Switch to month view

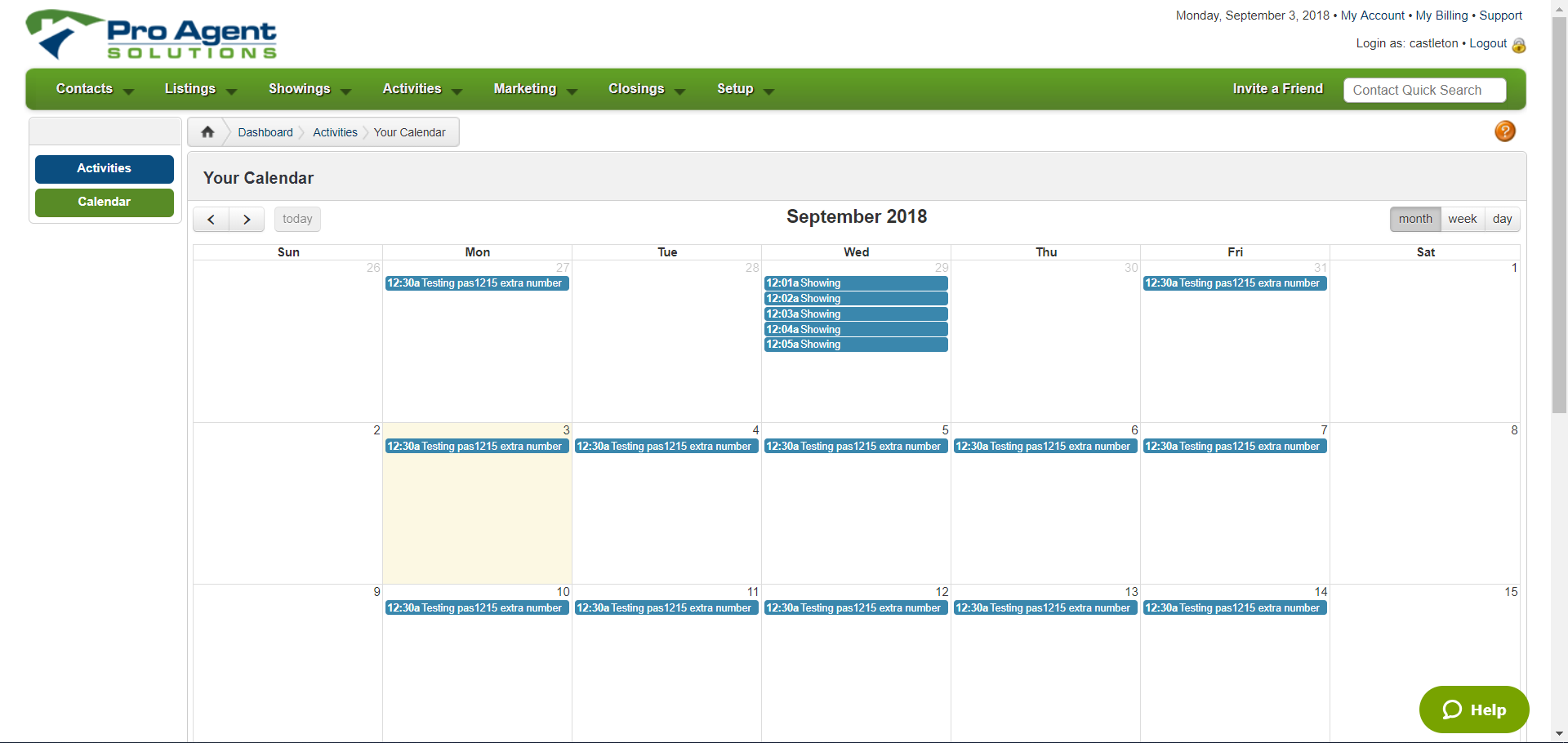tap(1415, 219)
